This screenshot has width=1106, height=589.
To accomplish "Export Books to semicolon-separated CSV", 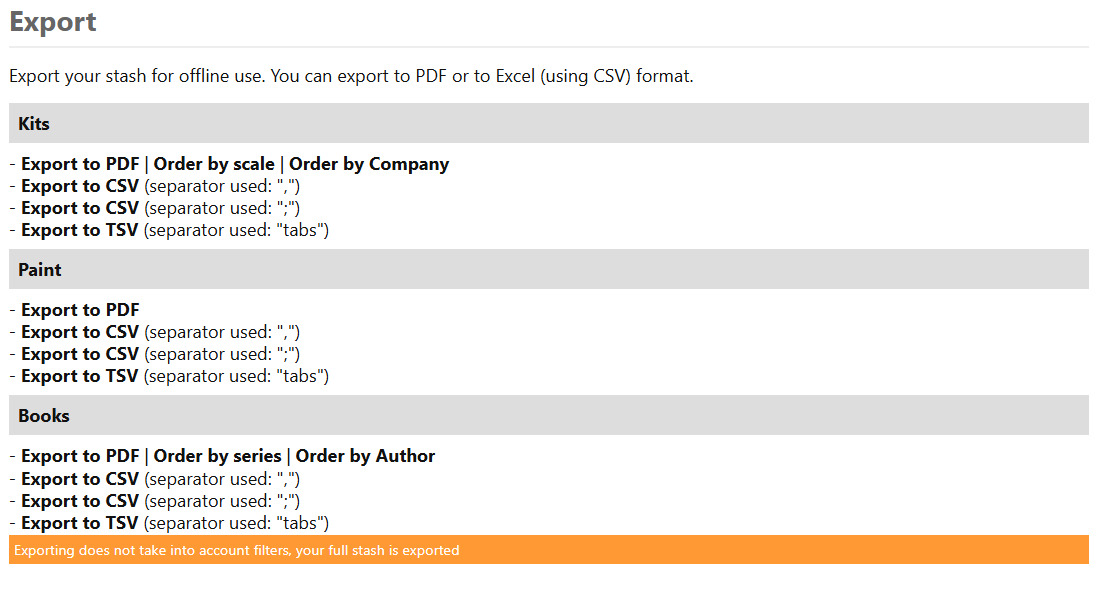I will (80, 501).
